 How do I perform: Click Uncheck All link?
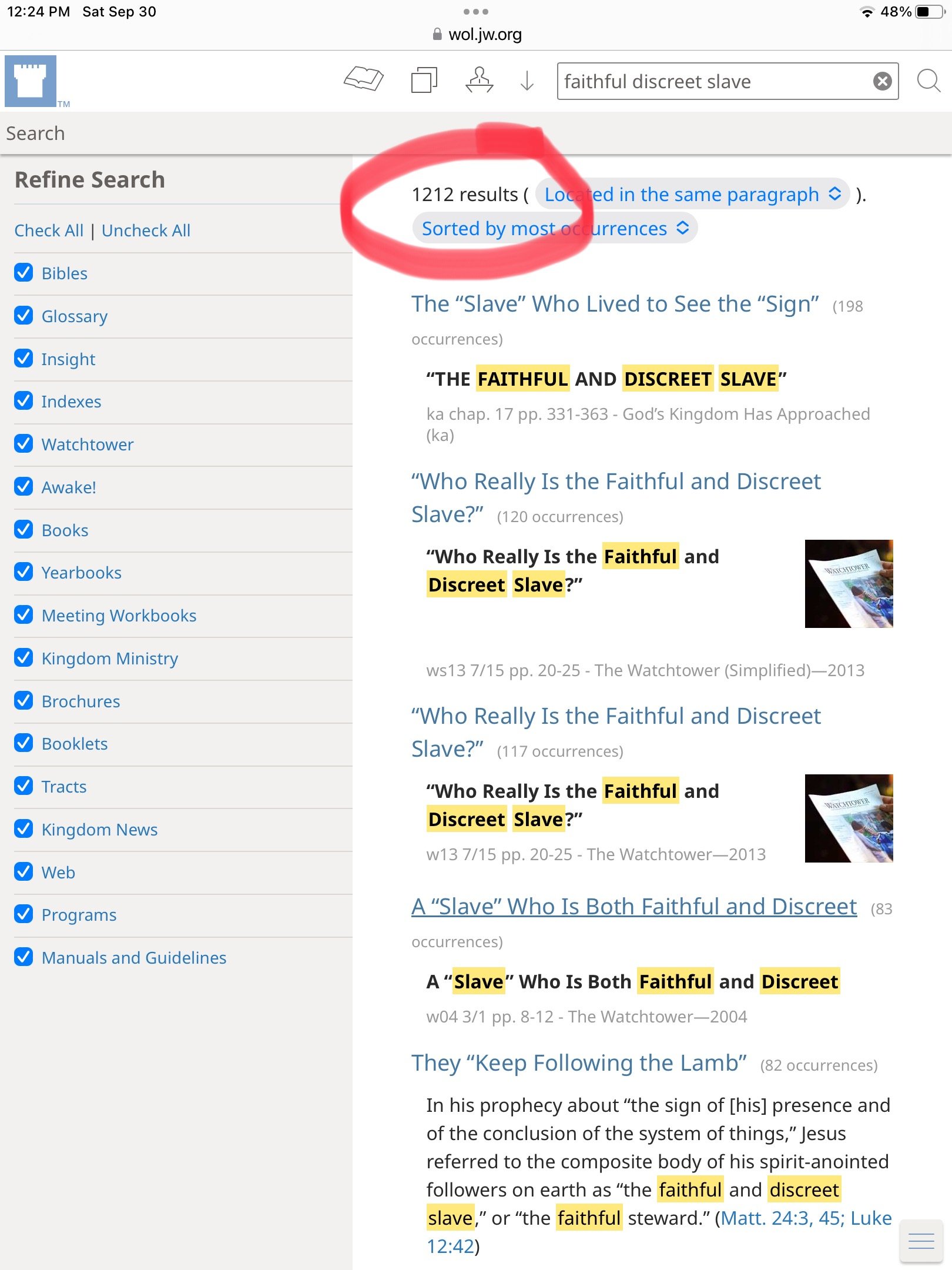click(x=146, y=230)
